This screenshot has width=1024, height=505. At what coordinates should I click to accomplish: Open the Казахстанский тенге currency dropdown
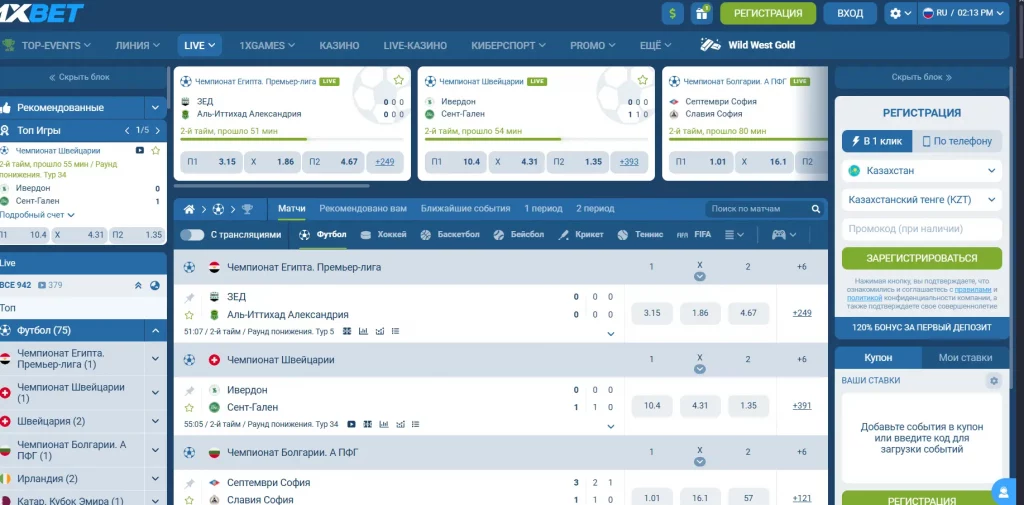point(921,199)
